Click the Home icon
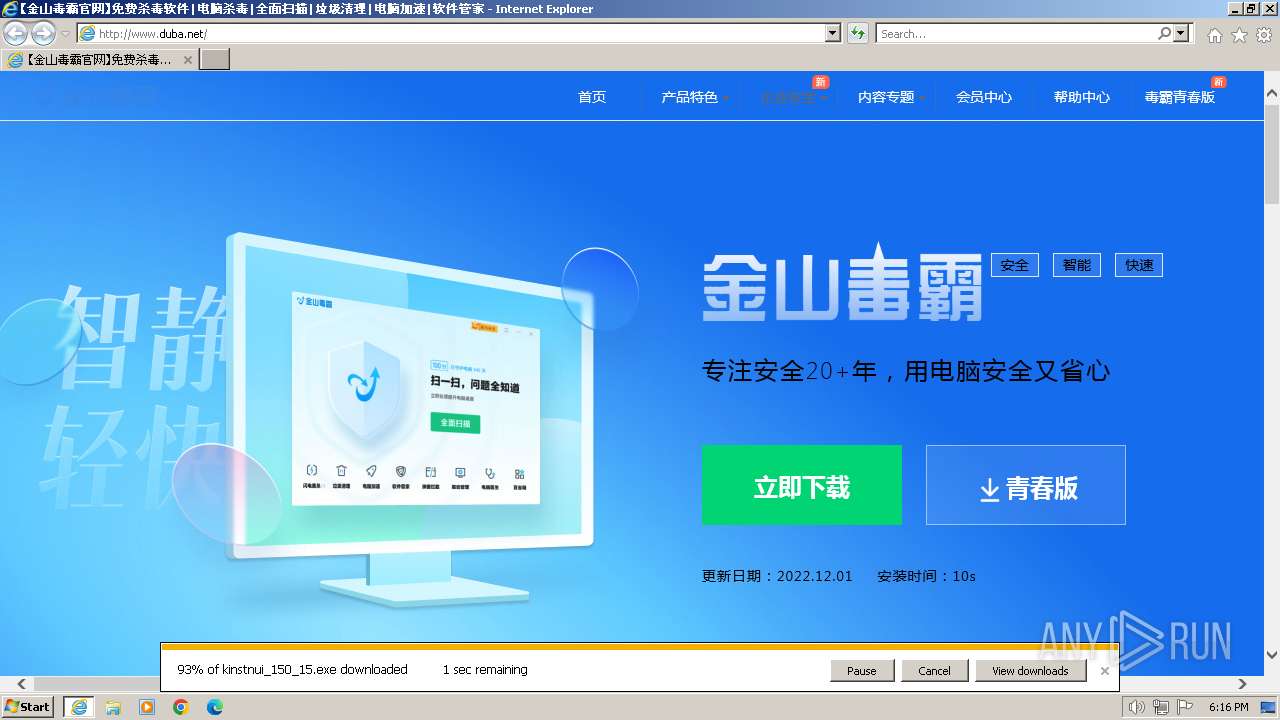1280x720 pixels. point(1214,35)
